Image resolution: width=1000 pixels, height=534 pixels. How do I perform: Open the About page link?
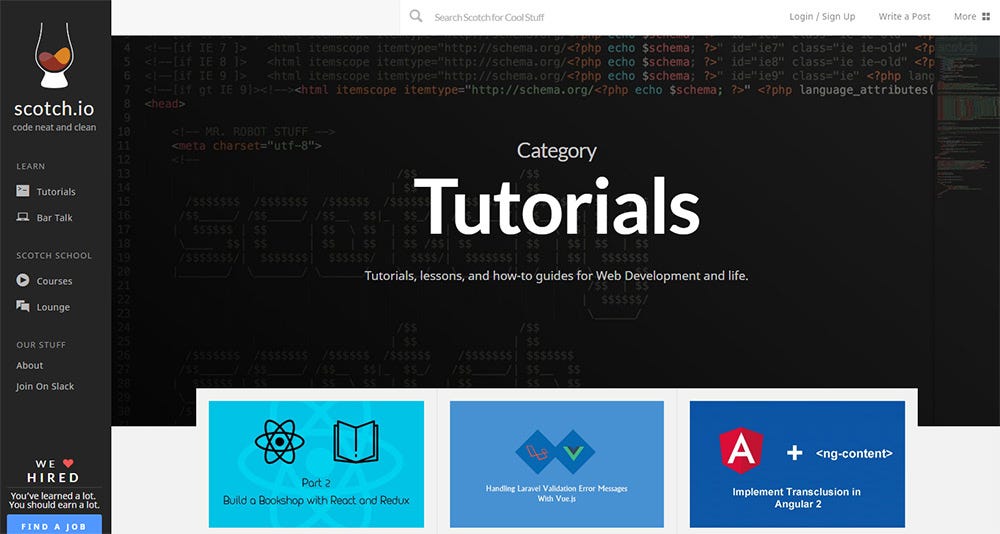click(29, 366)
